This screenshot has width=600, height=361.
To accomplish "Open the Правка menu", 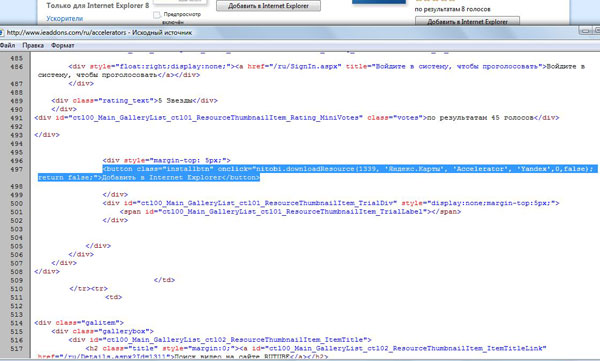I will point(33,46).
